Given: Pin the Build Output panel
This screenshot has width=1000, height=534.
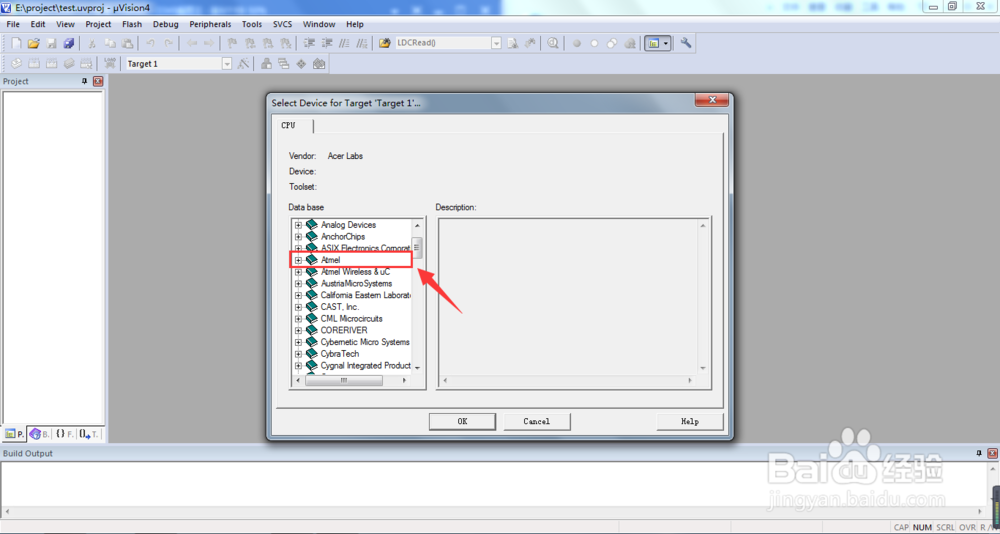Looking at the screenshot, I should pyautogui.click(x=980, y=454).
